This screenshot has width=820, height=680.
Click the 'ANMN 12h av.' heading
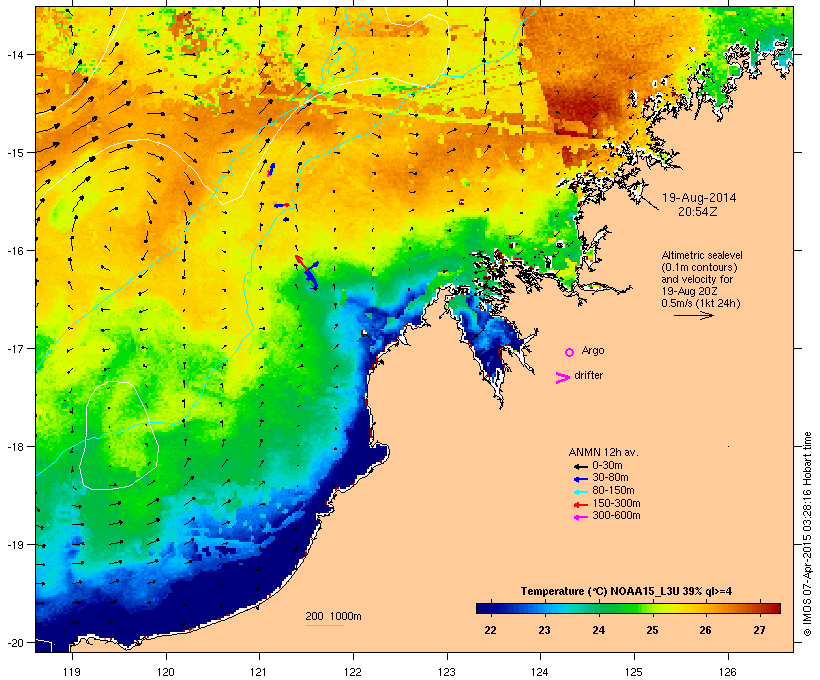tap(603, 452)
